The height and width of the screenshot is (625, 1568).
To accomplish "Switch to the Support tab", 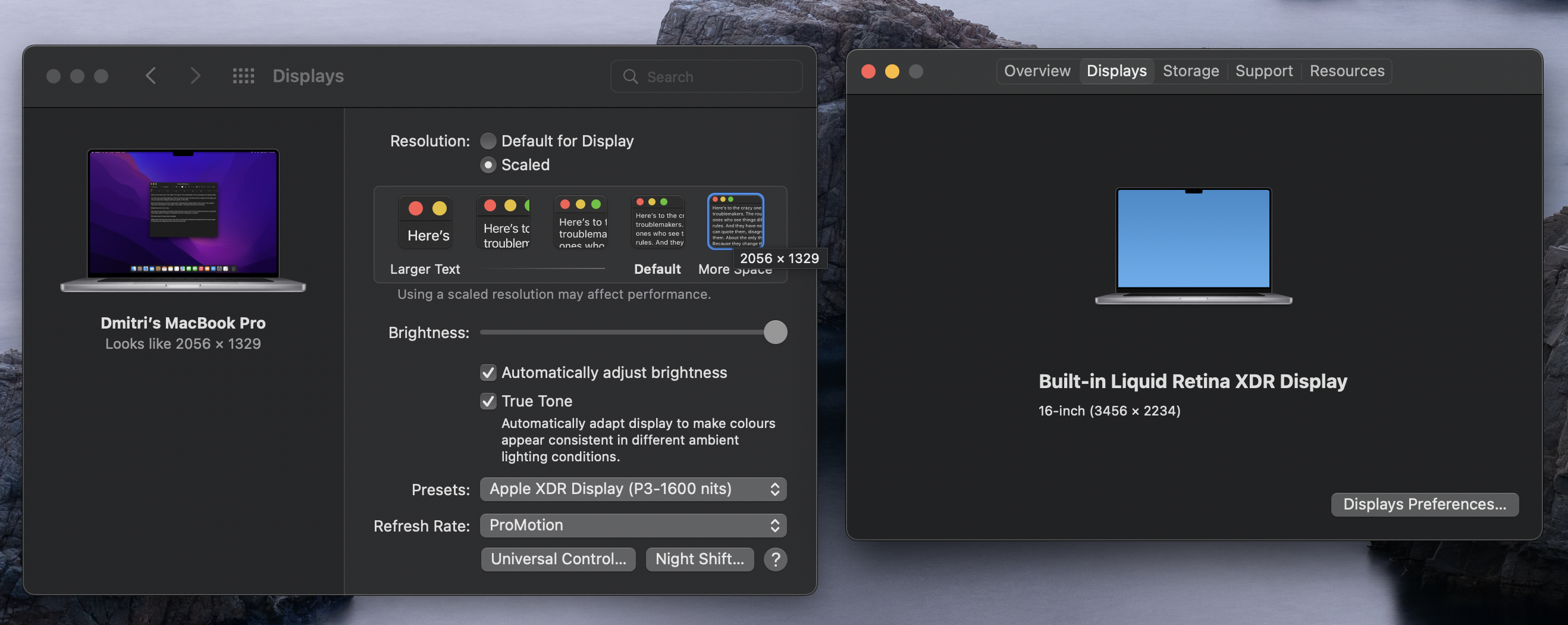I will click(x=1263, y=71).
